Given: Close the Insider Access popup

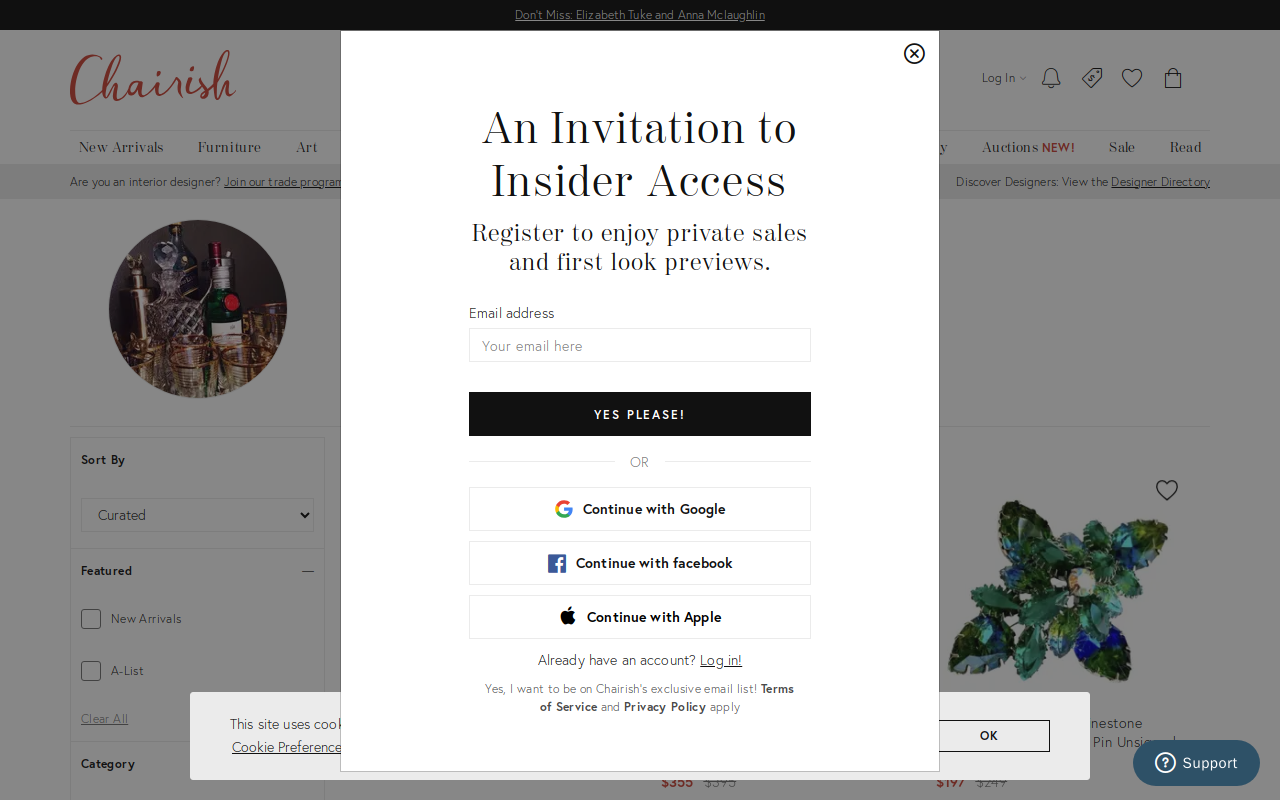Looking at the screenshot, I should [914, 54].
